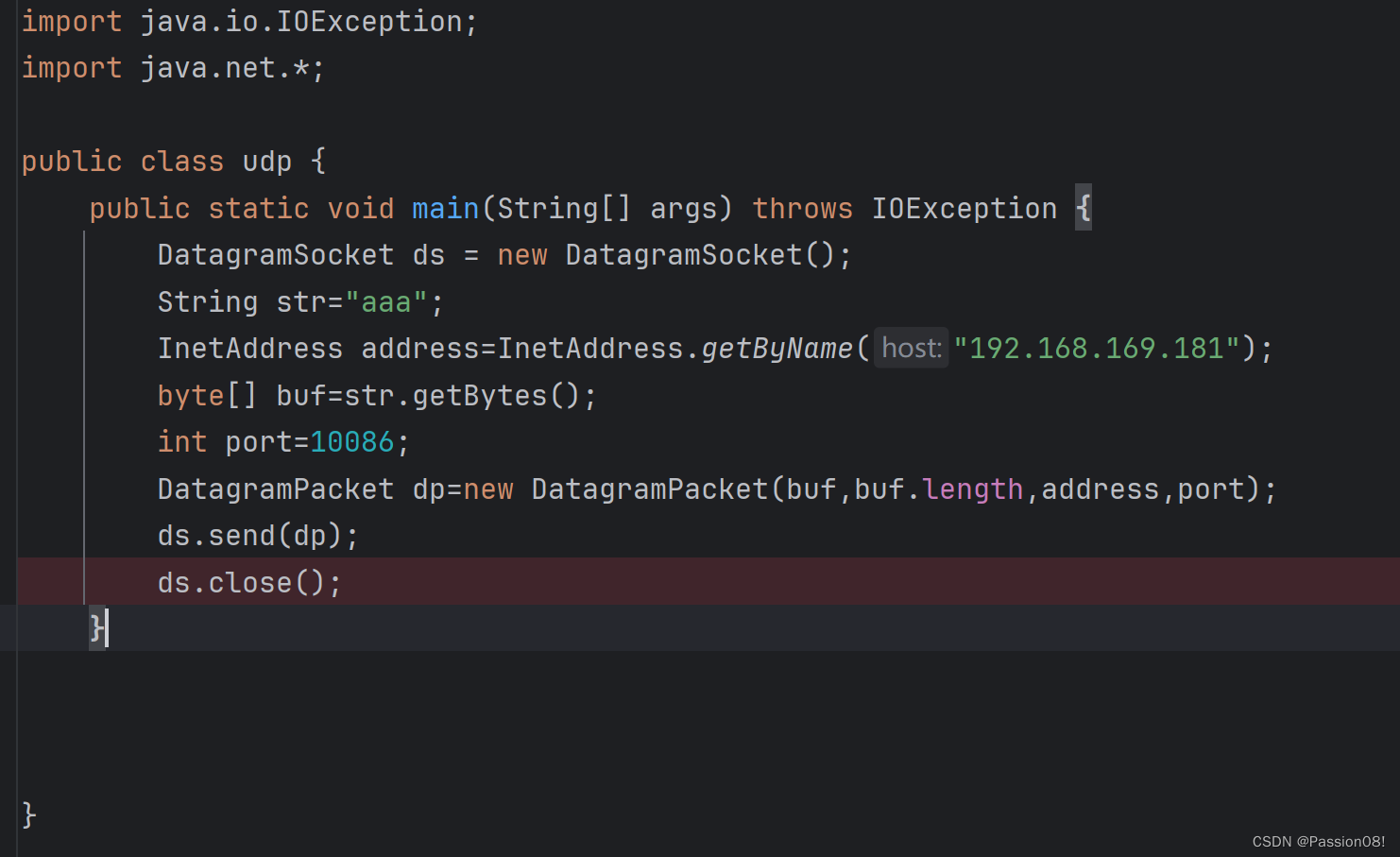This screenshot has width=1400, height=857.
Task: Click 'dp' variable in DatagramPacket declaration
Action: [x=429, y=489]
